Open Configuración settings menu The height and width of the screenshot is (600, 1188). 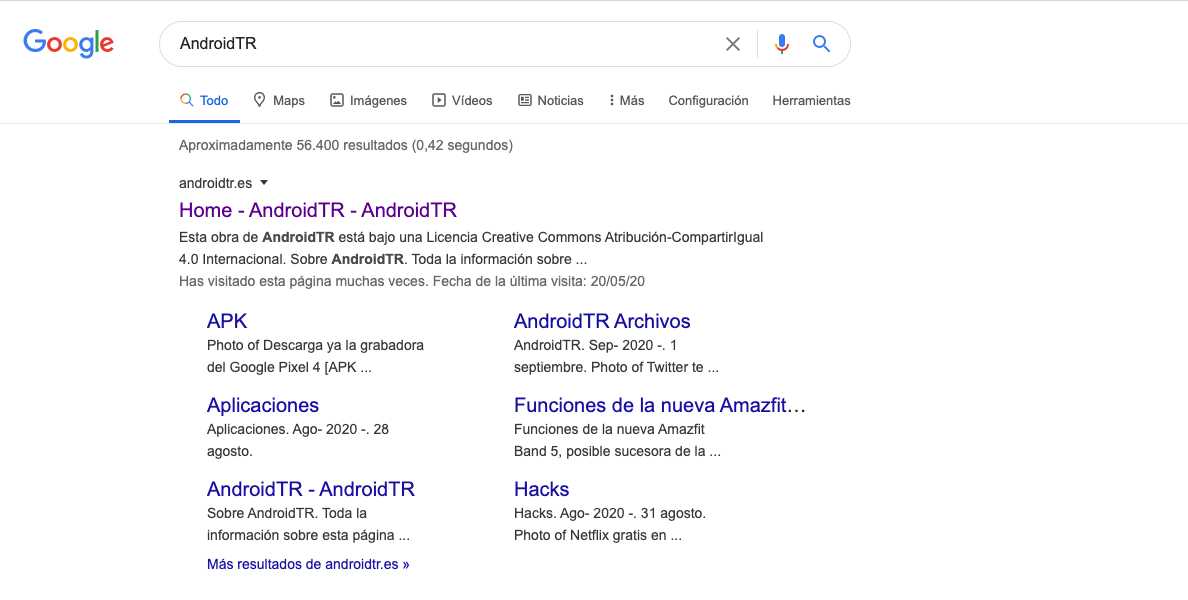pyautogui.click(x=708, y=100)
